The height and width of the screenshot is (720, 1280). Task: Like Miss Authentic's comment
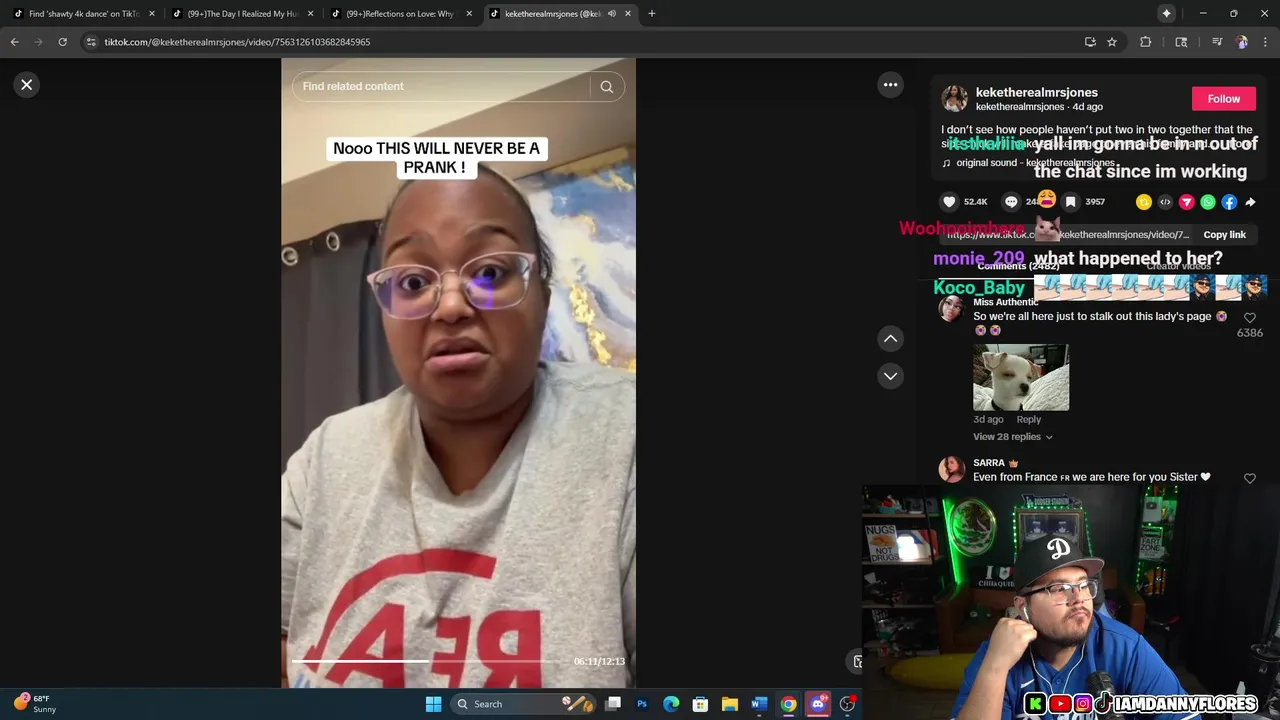pos(1250,317)
